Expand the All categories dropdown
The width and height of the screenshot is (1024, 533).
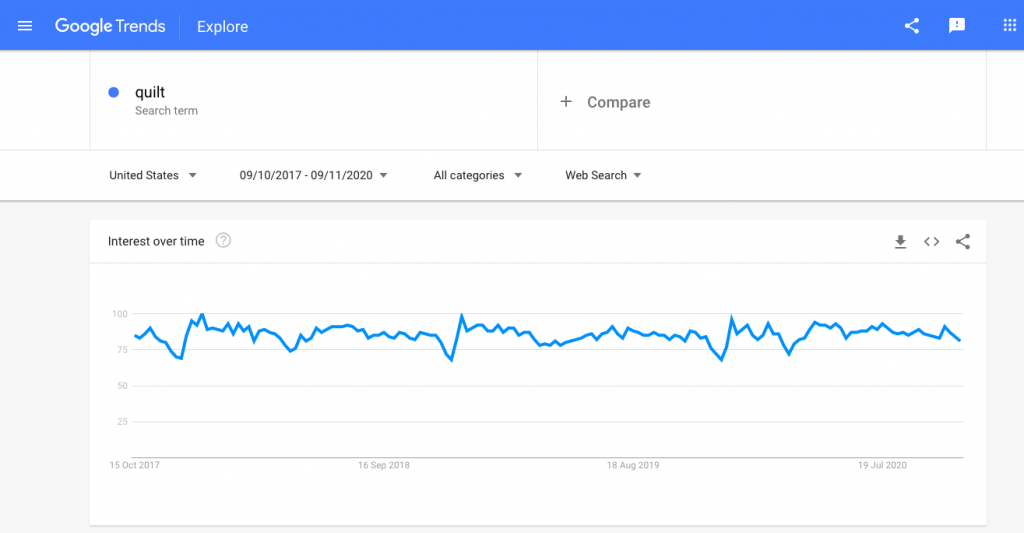[478, 175]
